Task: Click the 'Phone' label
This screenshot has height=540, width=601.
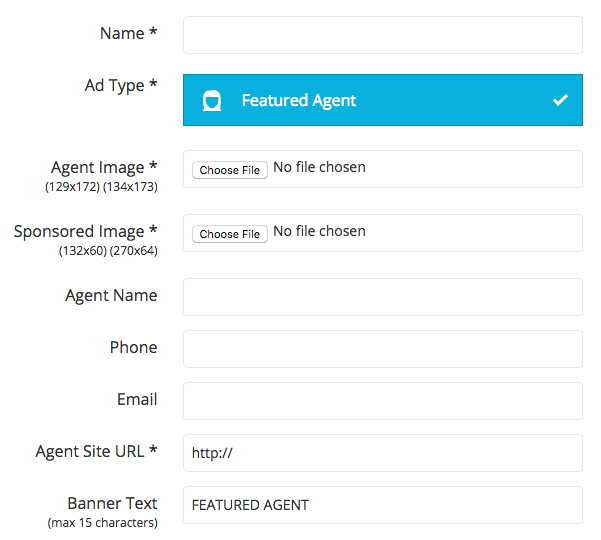Action: point(134,347)
